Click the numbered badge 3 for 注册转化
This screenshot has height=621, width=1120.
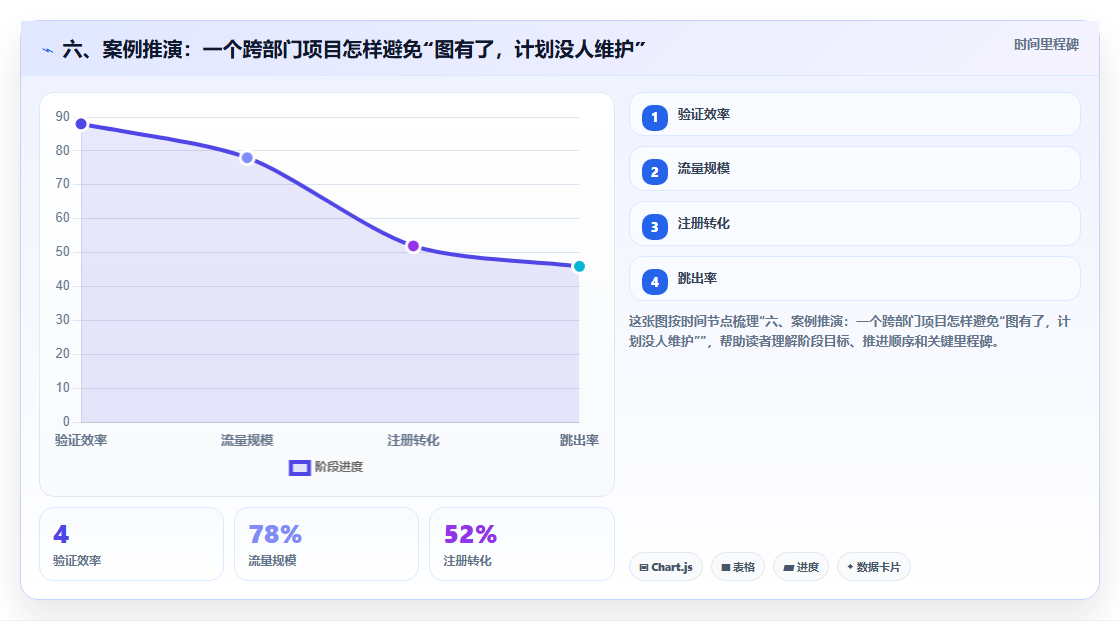(x=654, y=227)
